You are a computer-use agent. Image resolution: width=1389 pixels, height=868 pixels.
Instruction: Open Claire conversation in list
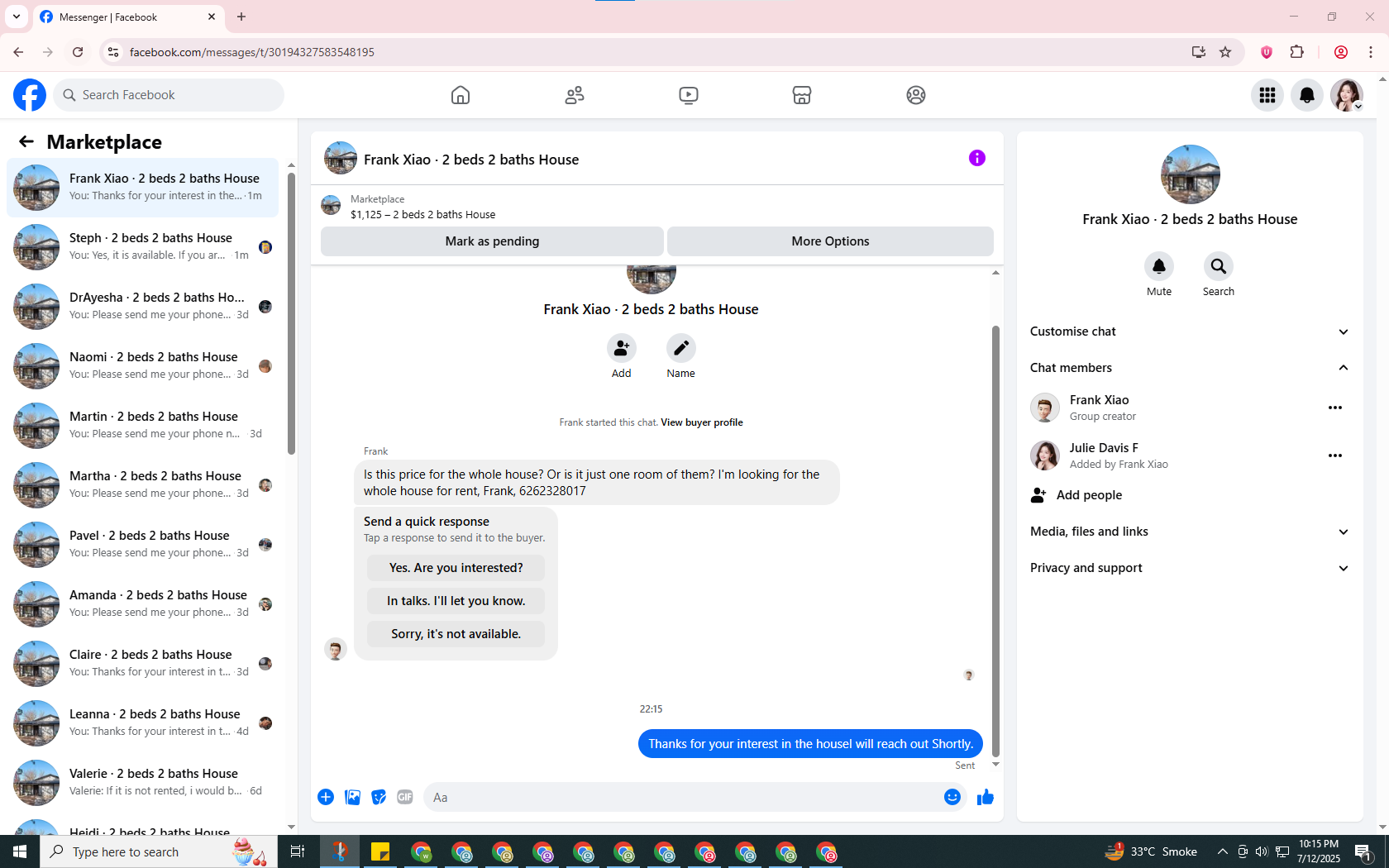click(x=142, y=663)
